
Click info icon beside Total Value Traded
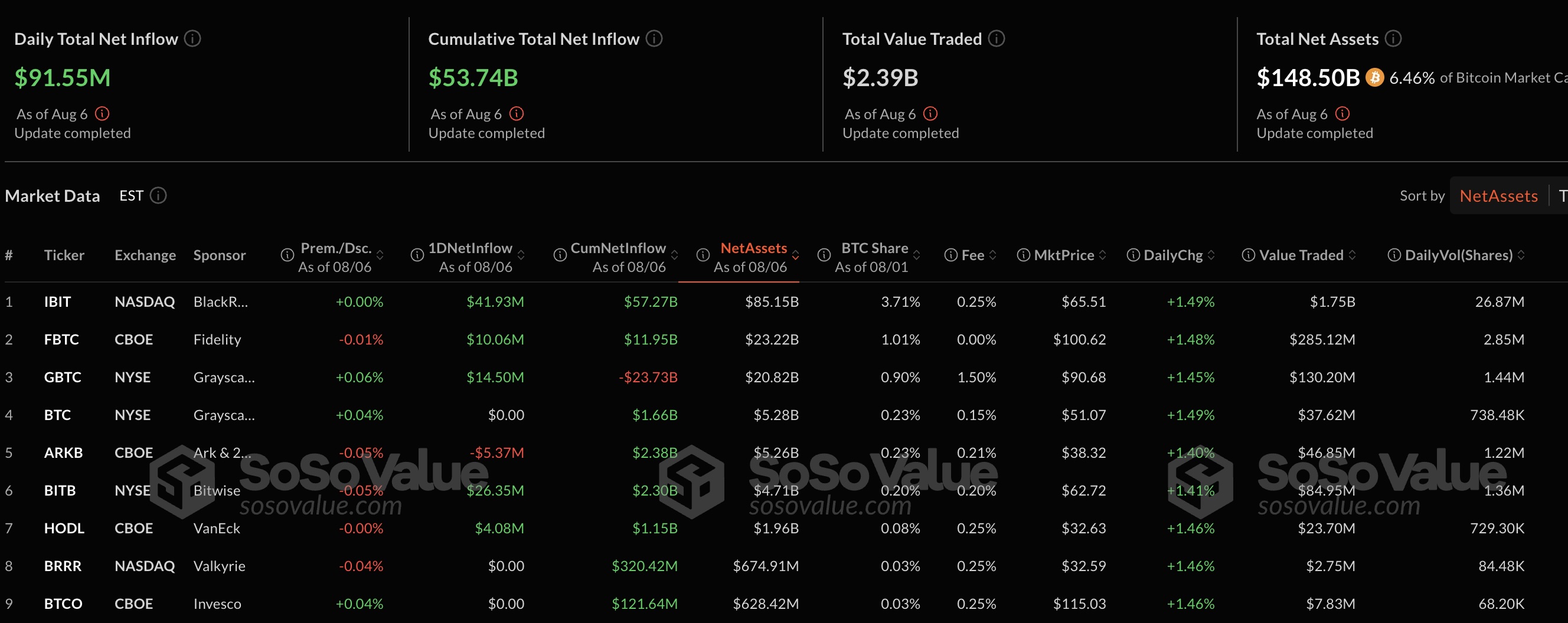click(997, 39)
